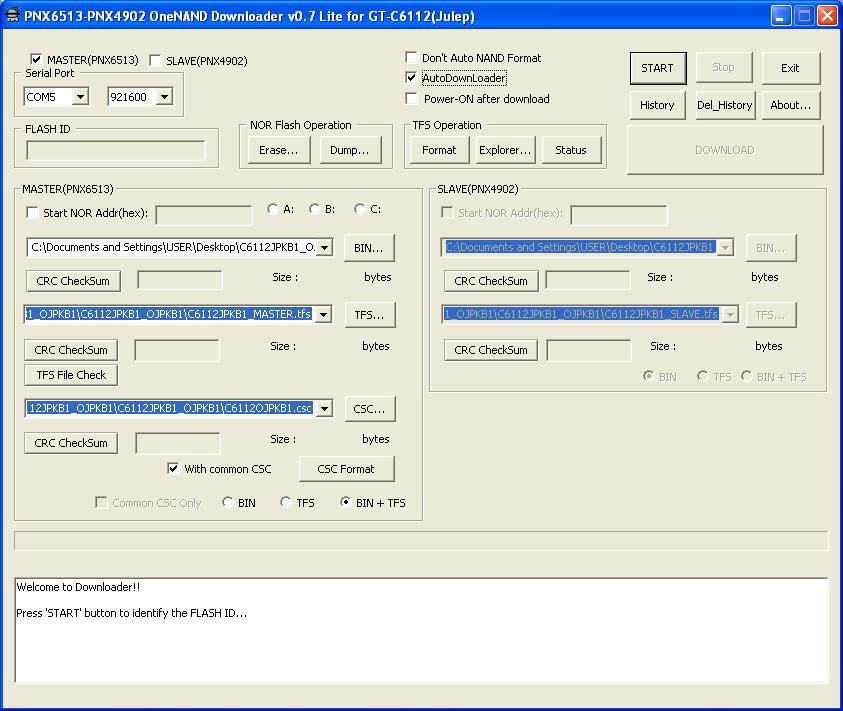Click the START button
Viewport: 843px width, 711px height.
[658, 68]
